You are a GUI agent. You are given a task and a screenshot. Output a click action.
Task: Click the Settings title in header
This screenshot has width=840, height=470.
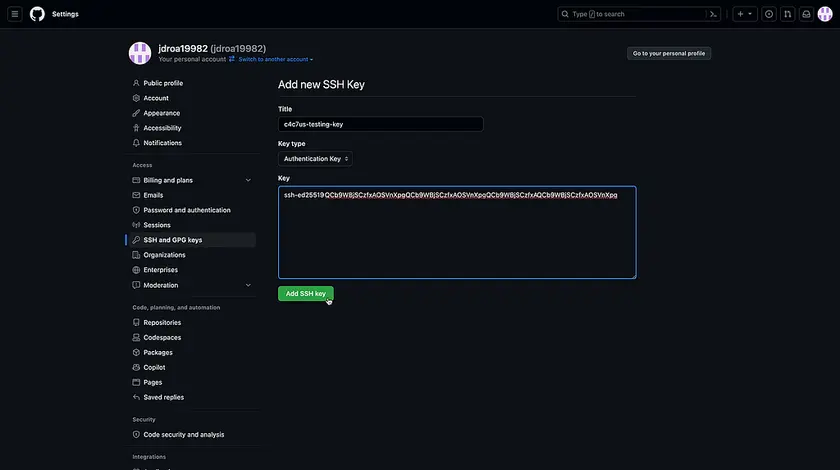[x=65, y=14]
